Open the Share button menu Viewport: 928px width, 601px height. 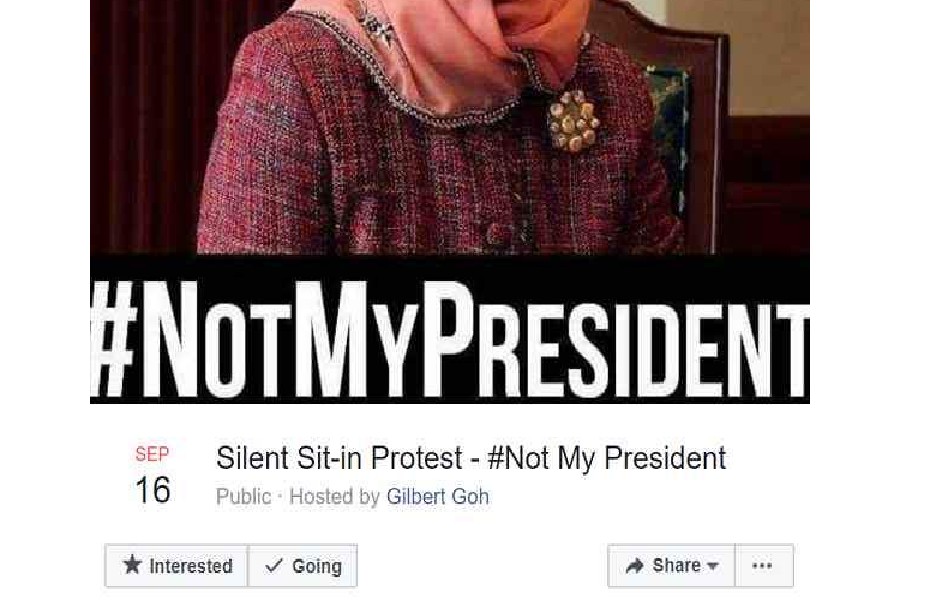[x=671, y=566]
